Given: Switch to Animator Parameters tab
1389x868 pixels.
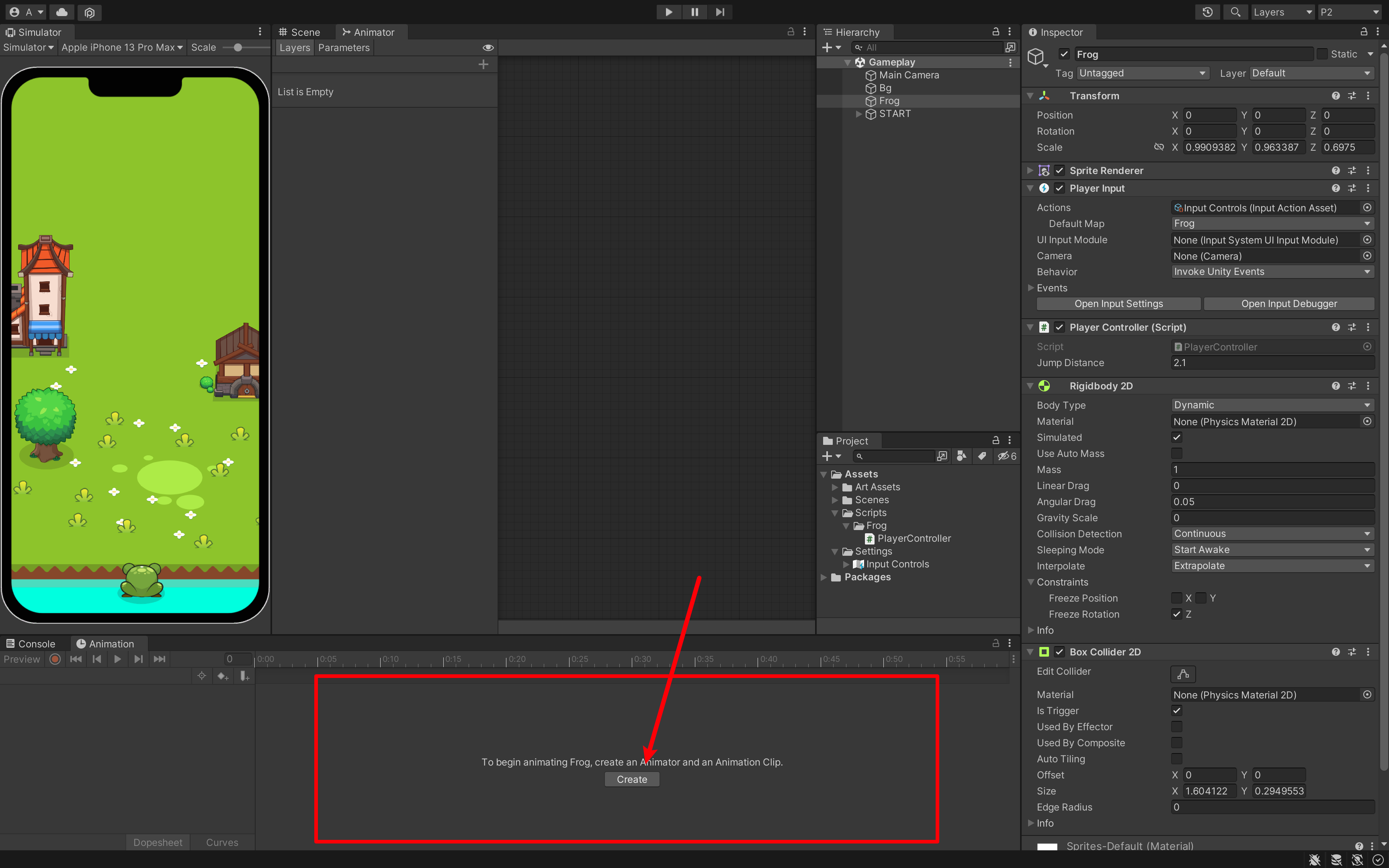Looking at the screenshot, I should pos(344,48).
